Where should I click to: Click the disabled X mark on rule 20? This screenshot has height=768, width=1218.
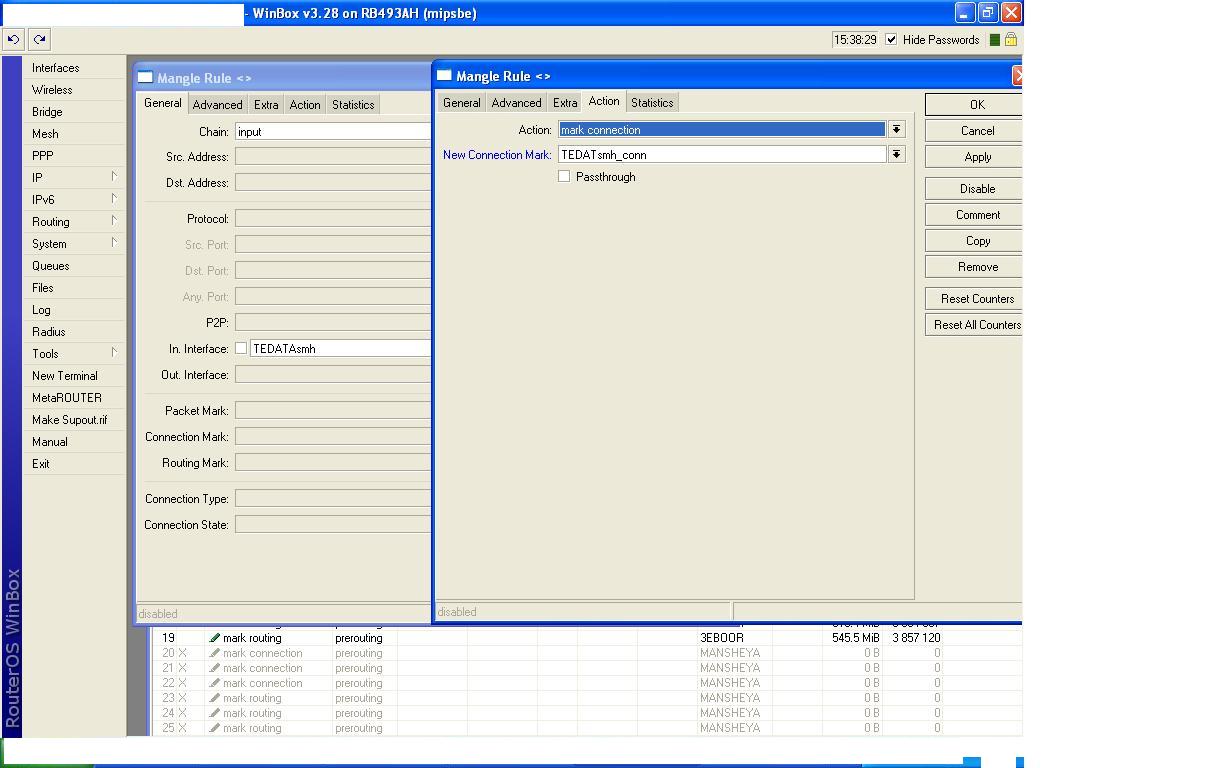coord(182,653)
